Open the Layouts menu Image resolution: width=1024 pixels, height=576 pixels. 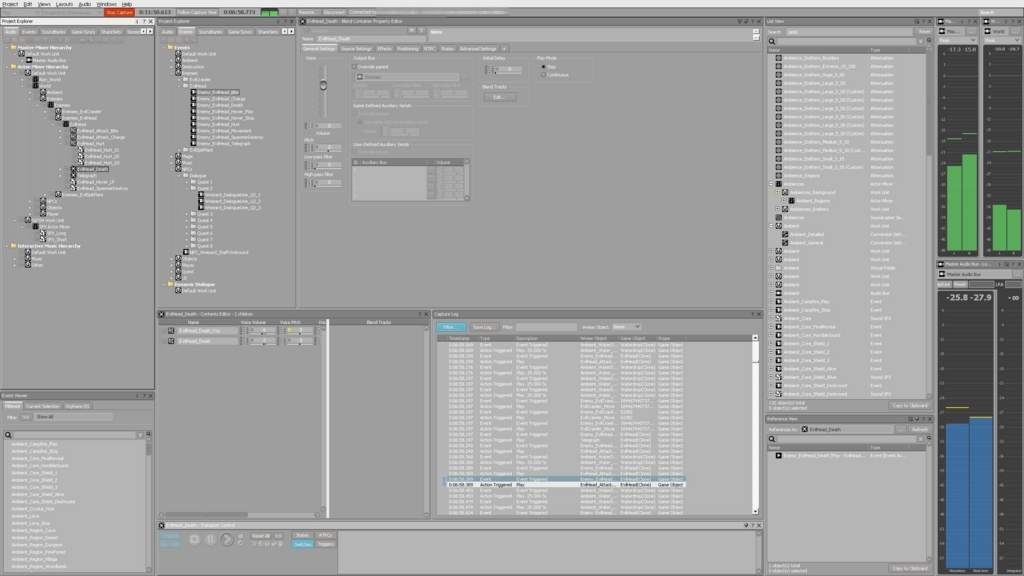(x=64, y=4)
